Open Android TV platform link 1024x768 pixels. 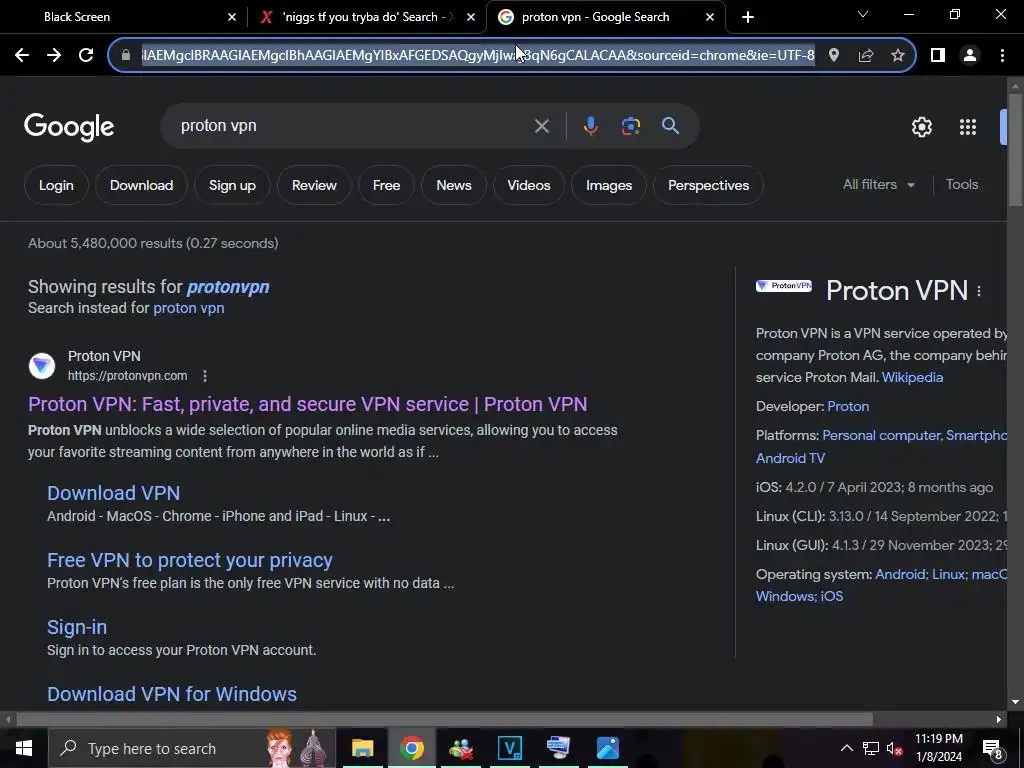point(790,458)
